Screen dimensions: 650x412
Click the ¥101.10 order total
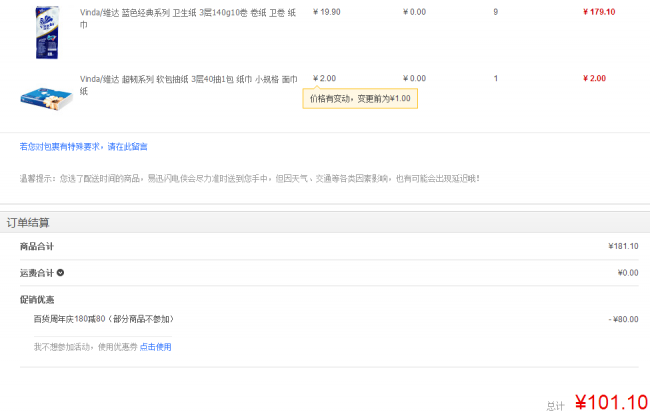(610, 402)
